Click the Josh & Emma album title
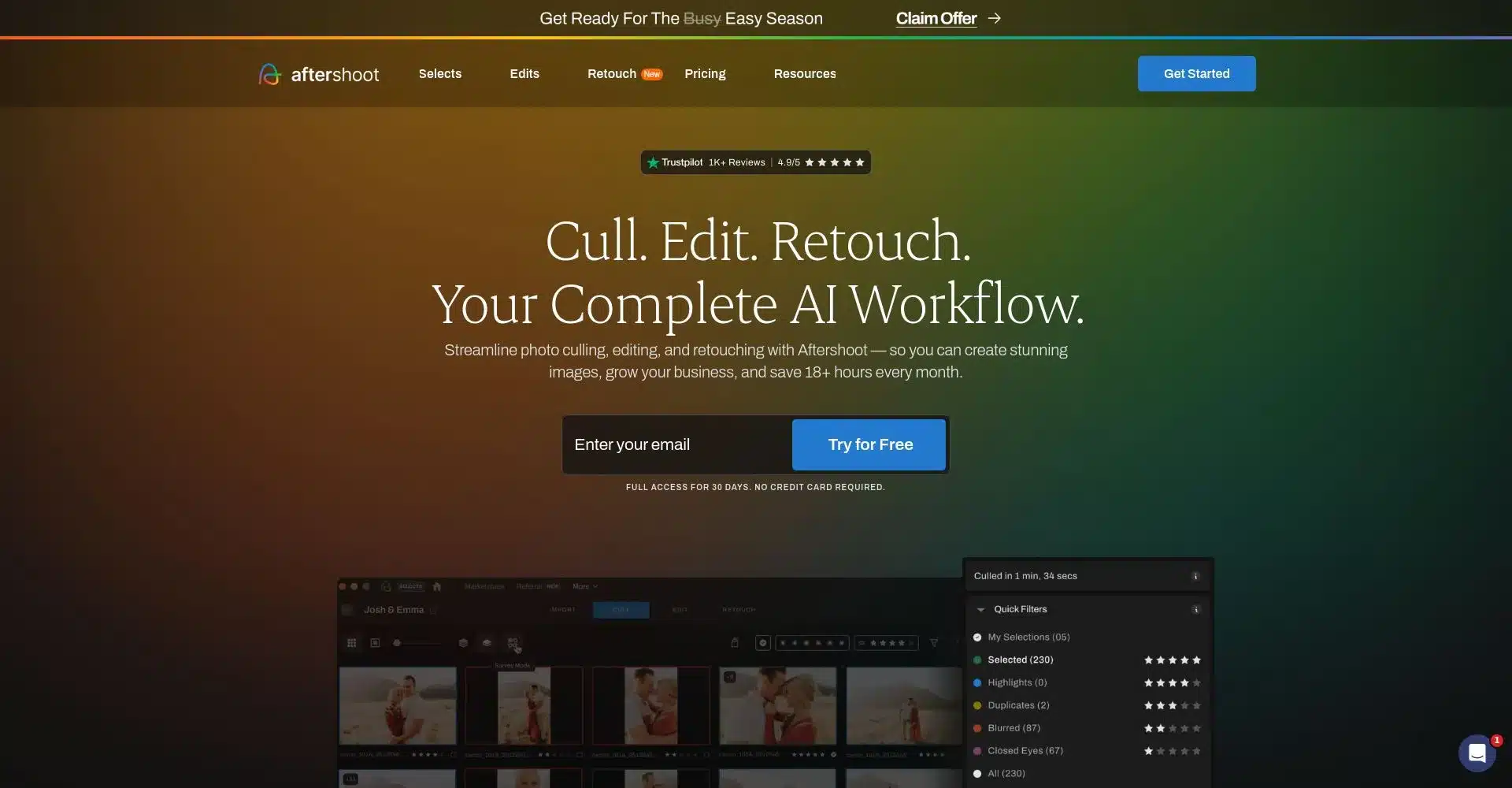 click(394, 610)
